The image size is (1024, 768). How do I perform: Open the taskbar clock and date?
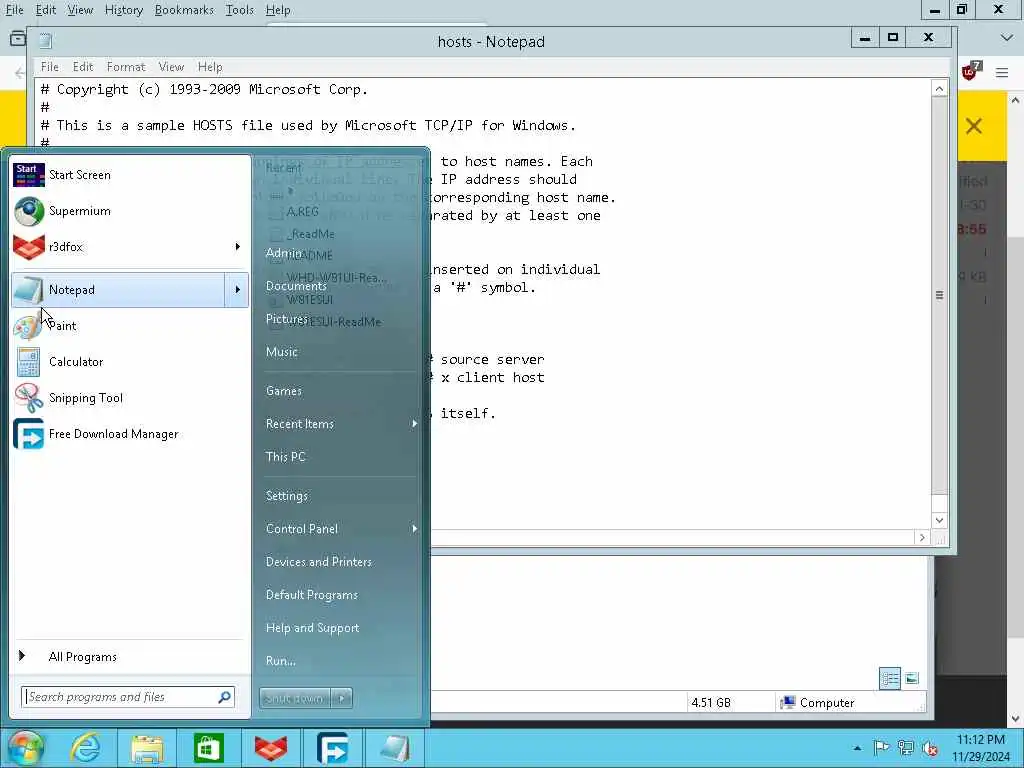(x=981, y=748)
